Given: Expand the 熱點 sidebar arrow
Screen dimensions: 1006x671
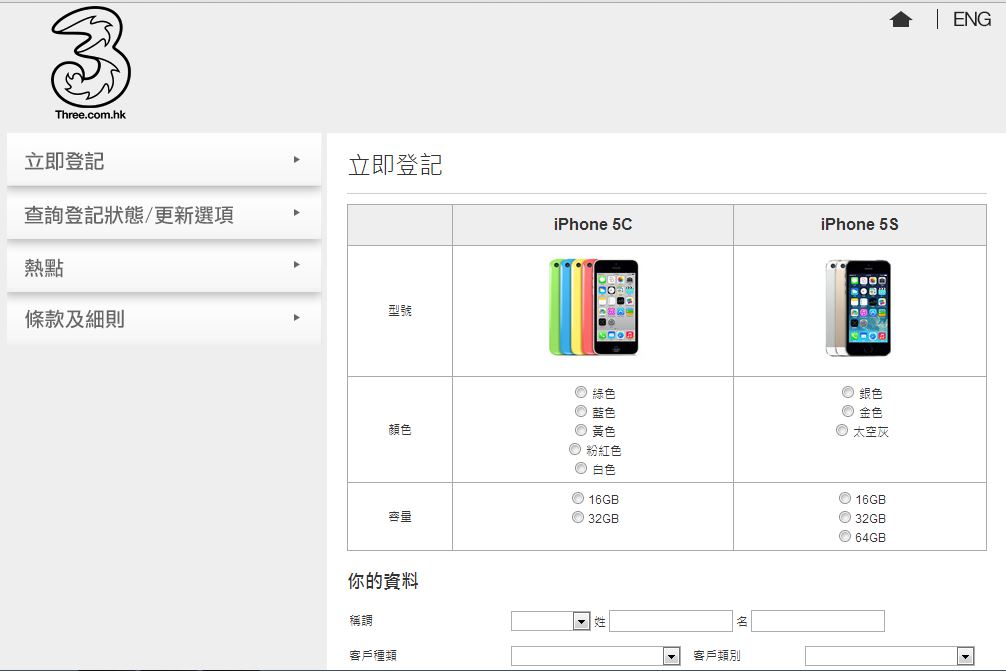Looking at the screenshot, I should click(x=297, y=265).
